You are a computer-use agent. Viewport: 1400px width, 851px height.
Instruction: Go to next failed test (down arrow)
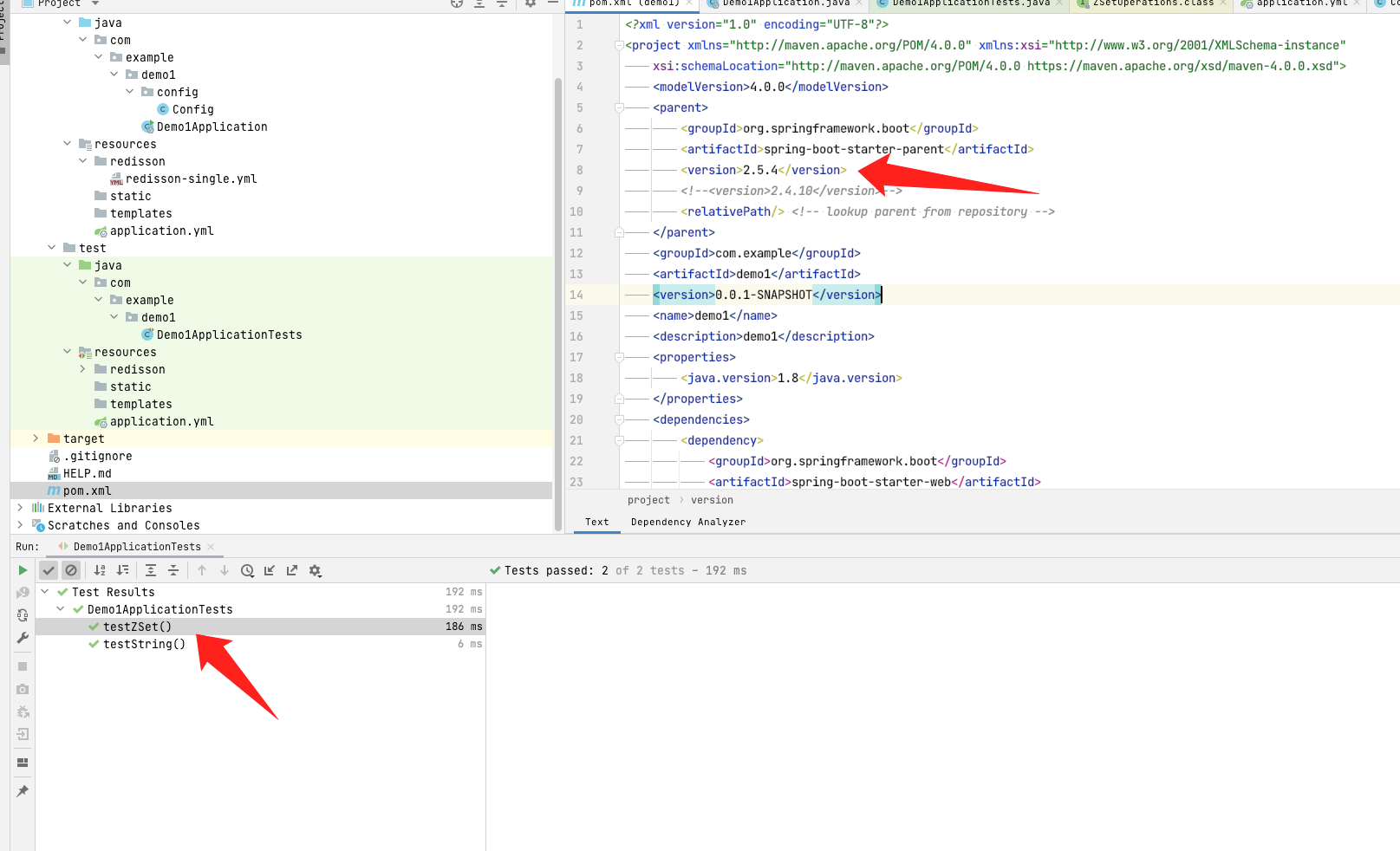[x=225, y=570]
